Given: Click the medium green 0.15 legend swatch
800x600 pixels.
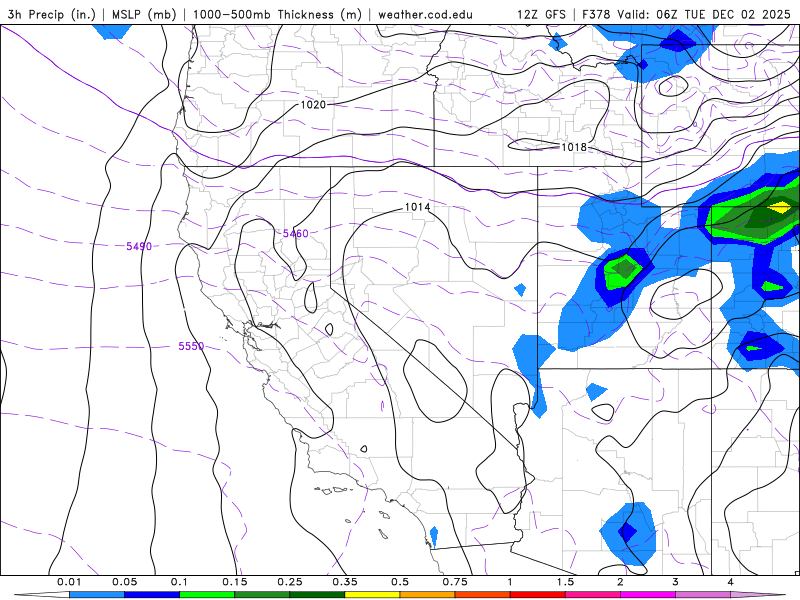Looking at the screenshot, I should click(x=262, y=595).
